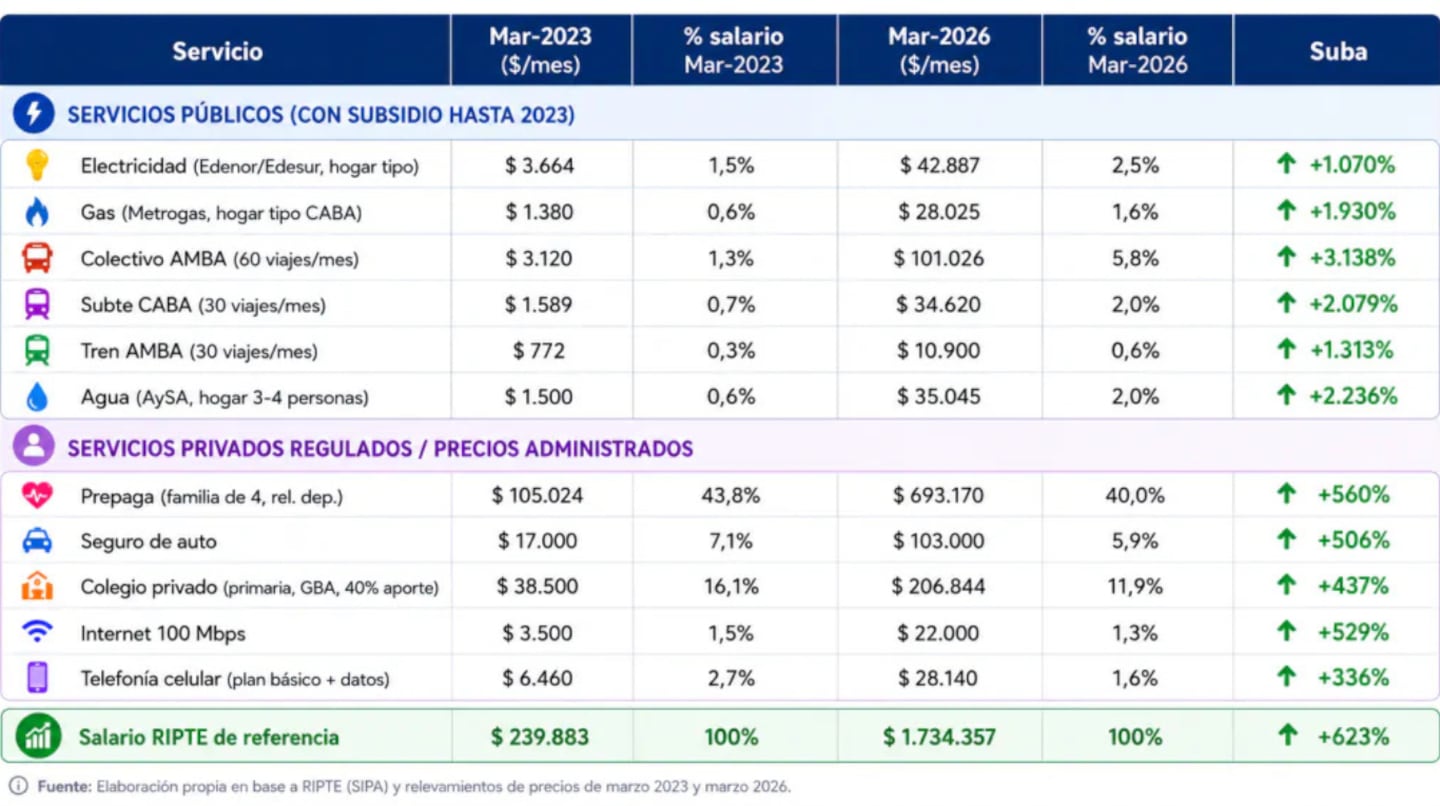Click the green up arrow in Salario RIPTE row
This screenshot has width=1440, height=806.
pos(1288,737)
